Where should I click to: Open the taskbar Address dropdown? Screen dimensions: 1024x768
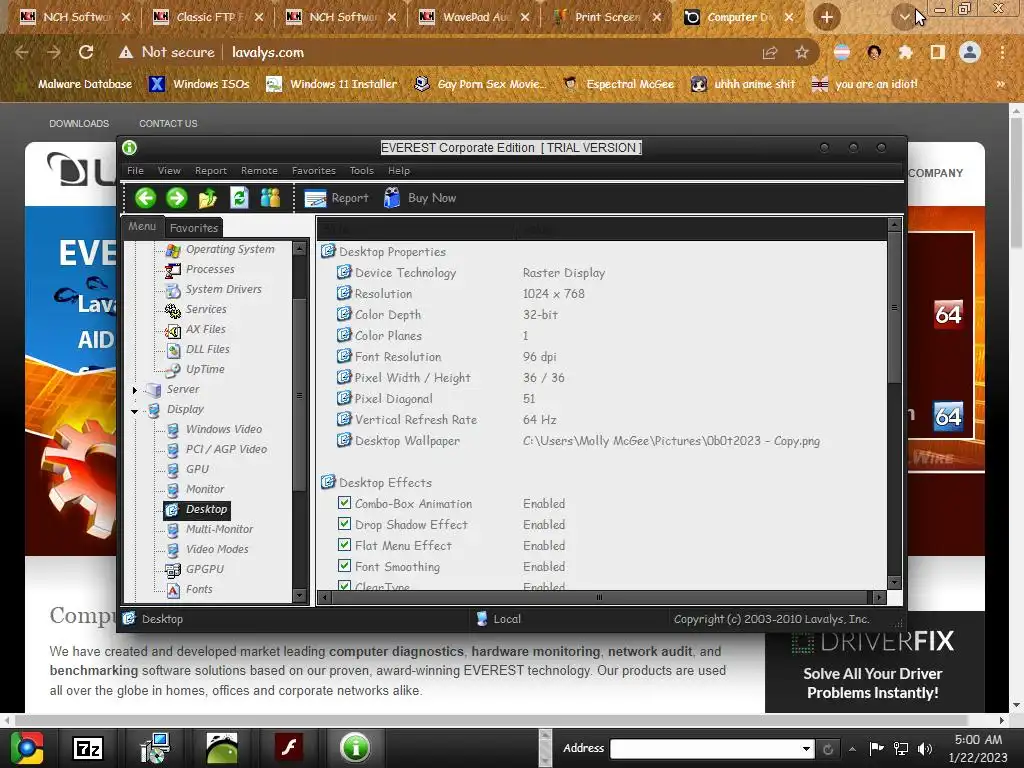pyautogui.click(x=807, y=748)
